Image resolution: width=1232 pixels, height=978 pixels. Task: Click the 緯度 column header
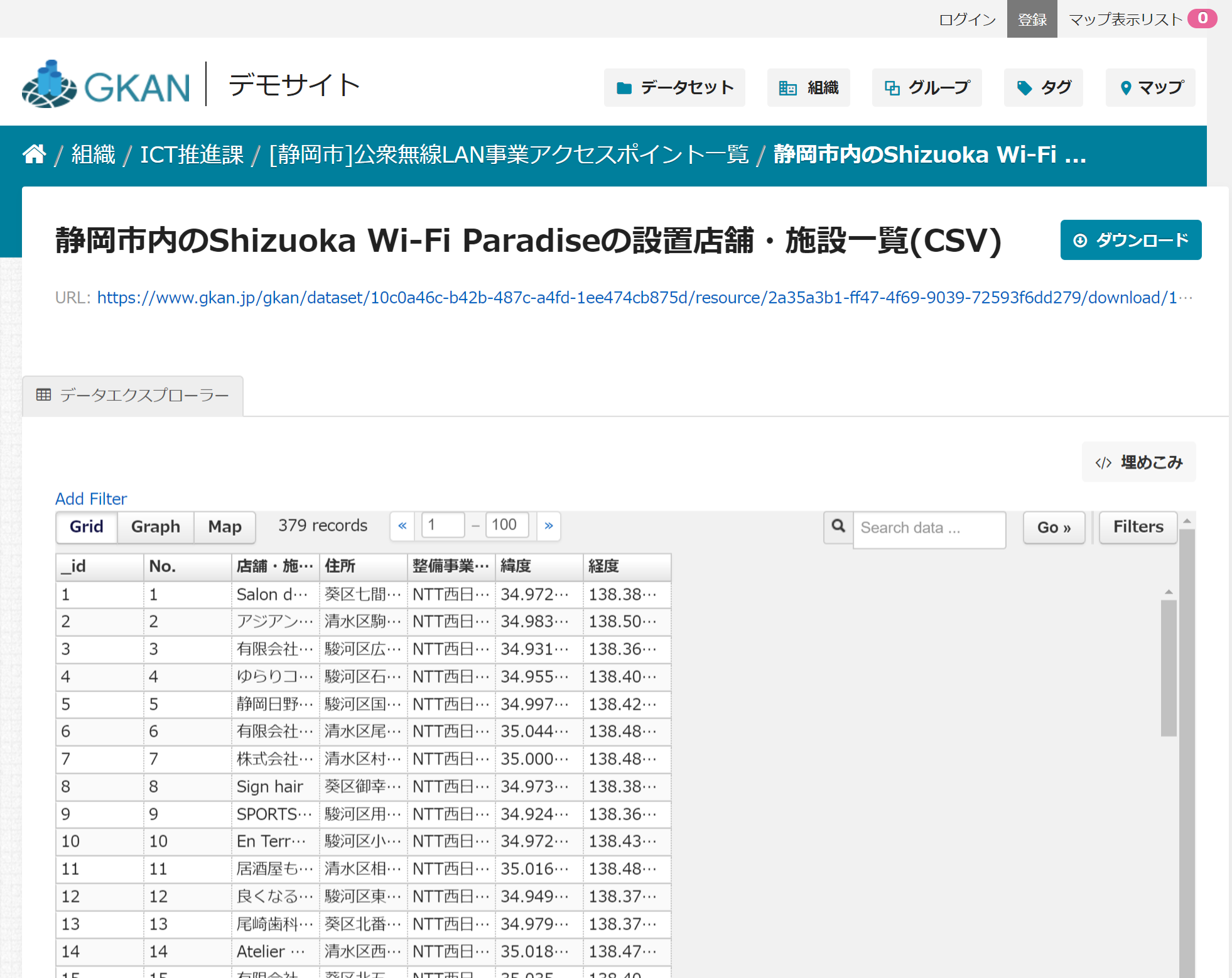[539, 567]
